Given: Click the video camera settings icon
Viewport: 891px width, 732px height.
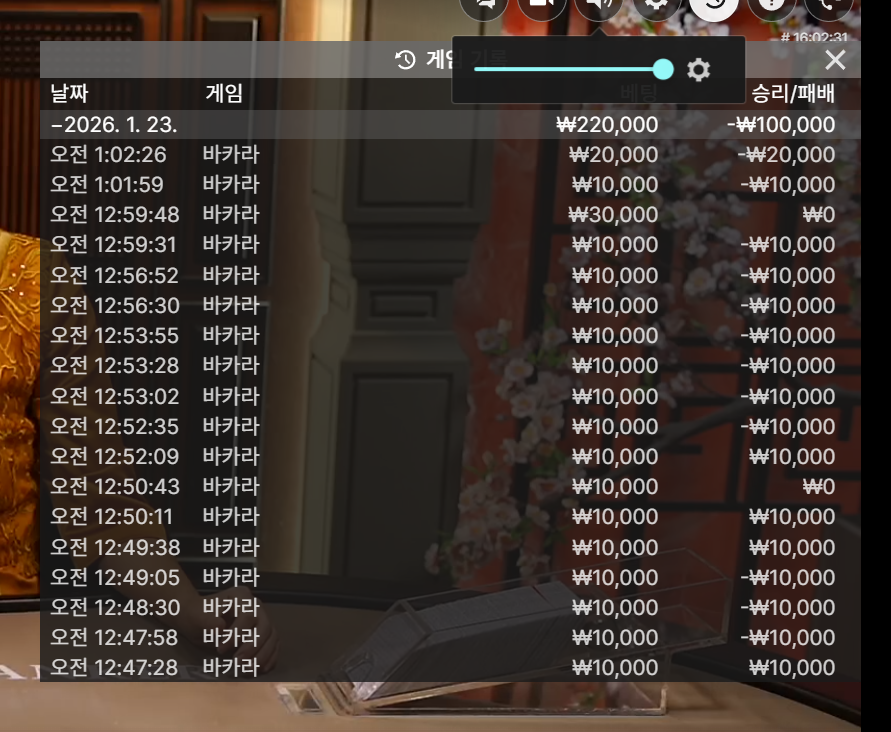Looking at the screenshot, I should (542, 5).
